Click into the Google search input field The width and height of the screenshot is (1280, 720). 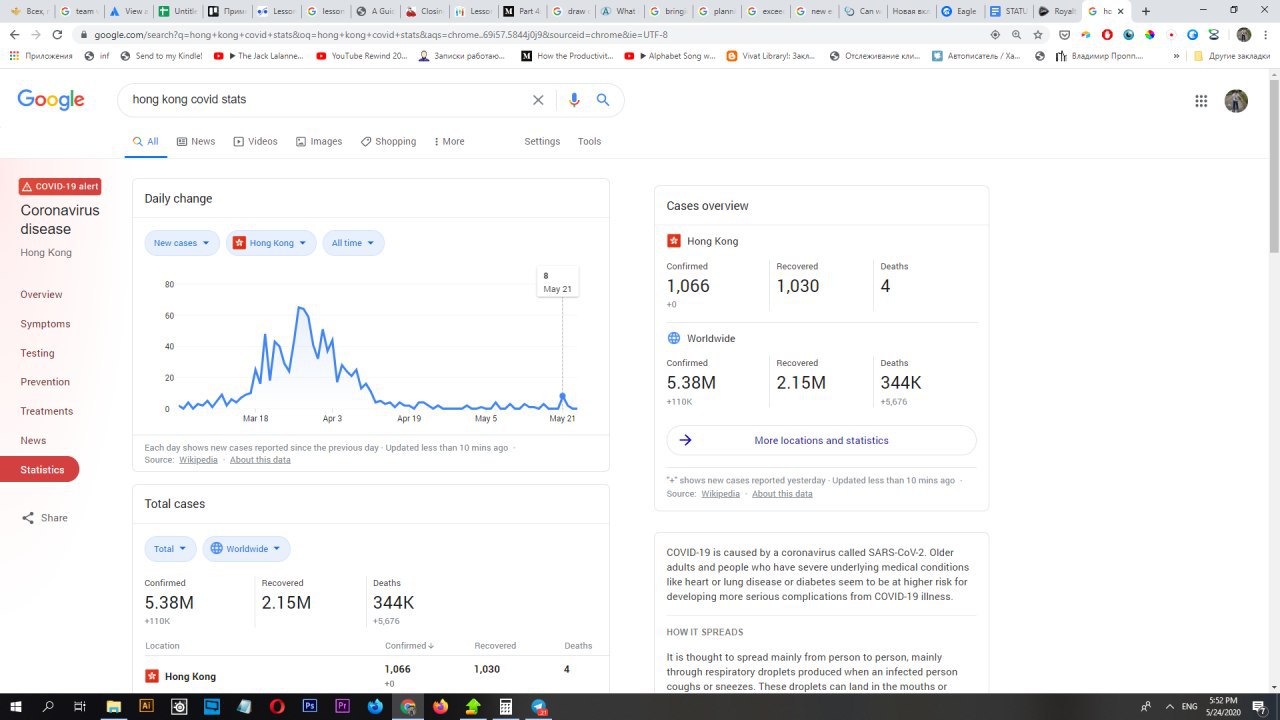pyautogui.click(x=325, y=100)
